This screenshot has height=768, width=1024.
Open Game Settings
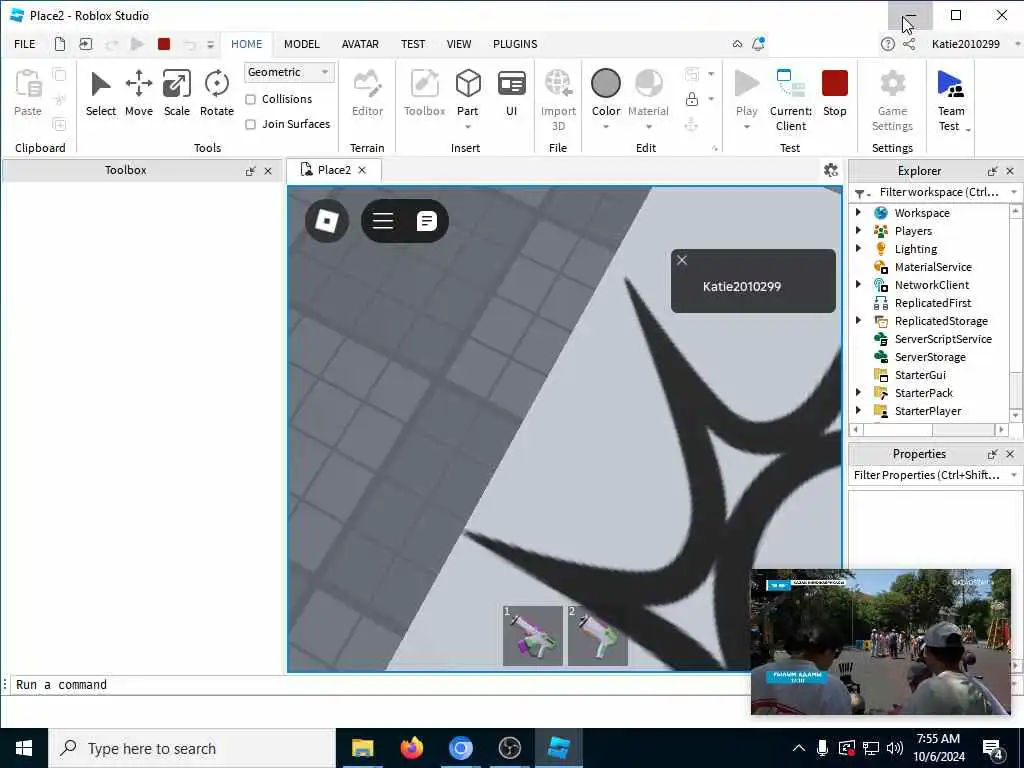coord(892,100)
